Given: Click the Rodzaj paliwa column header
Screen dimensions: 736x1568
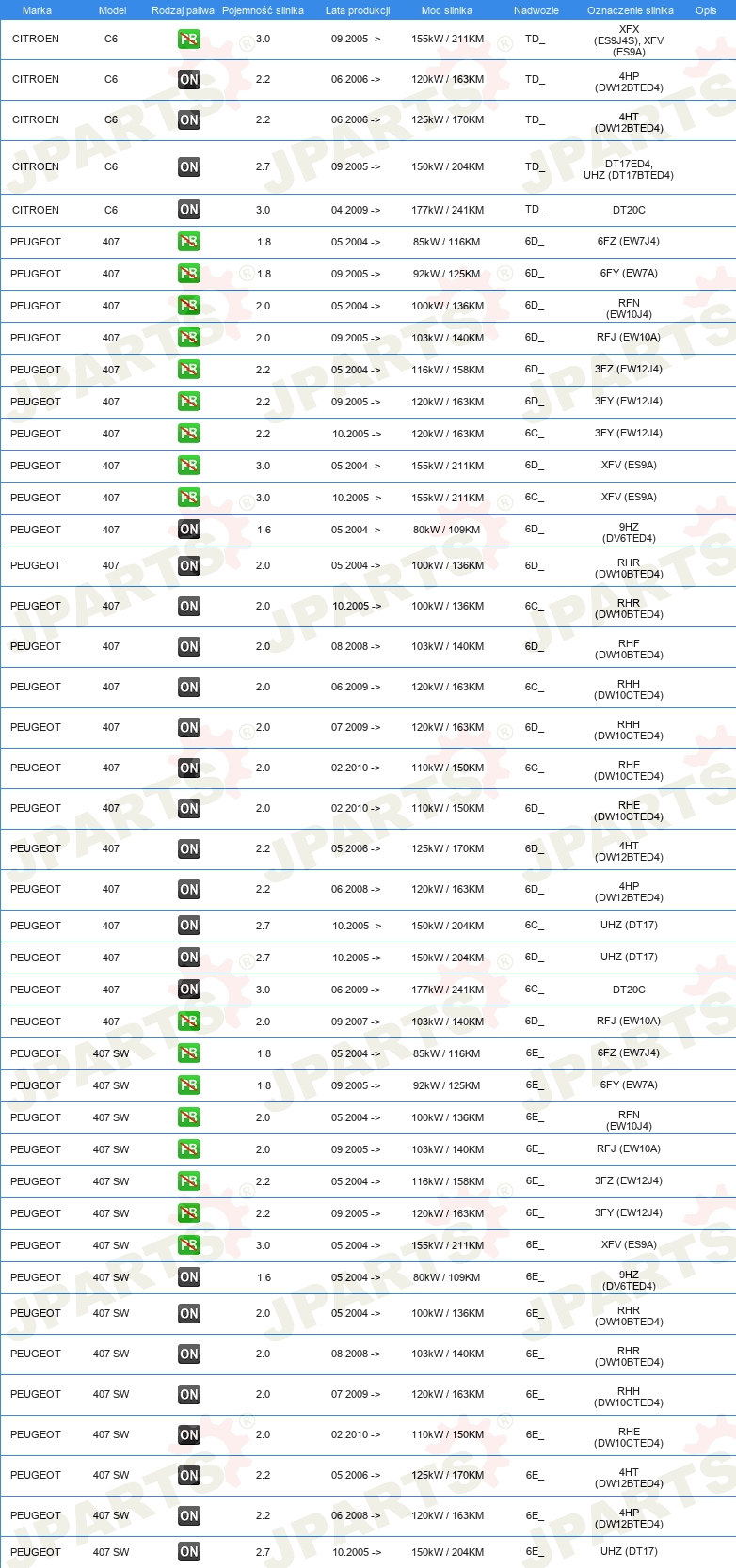Looking at the screenshot, I should click(x=183, y=10).
